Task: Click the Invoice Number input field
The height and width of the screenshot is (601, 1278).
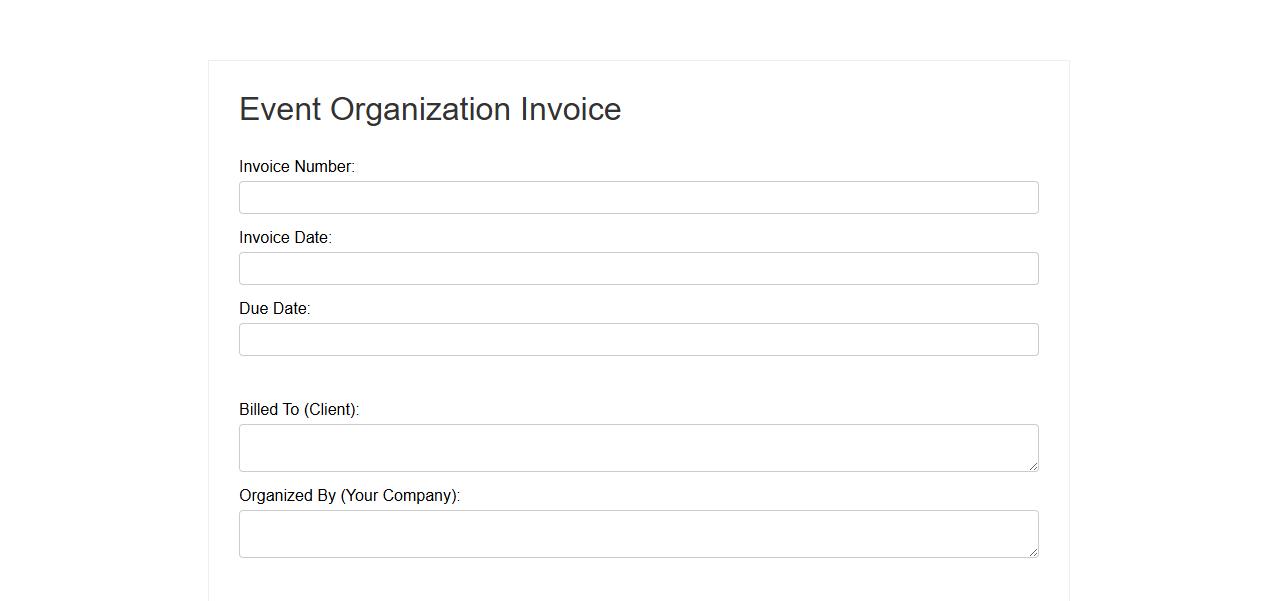Action: coord(638,197)
